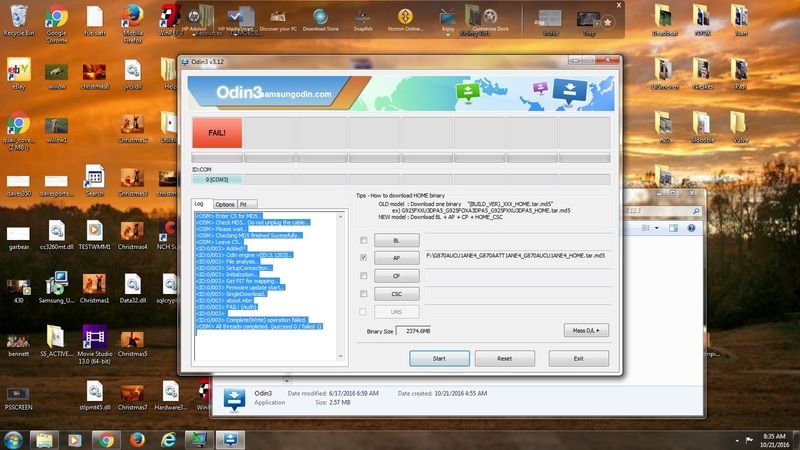Open the Recycle Bin desktop icon
This screenshot has width=800, height=450.
pos(19,20)
